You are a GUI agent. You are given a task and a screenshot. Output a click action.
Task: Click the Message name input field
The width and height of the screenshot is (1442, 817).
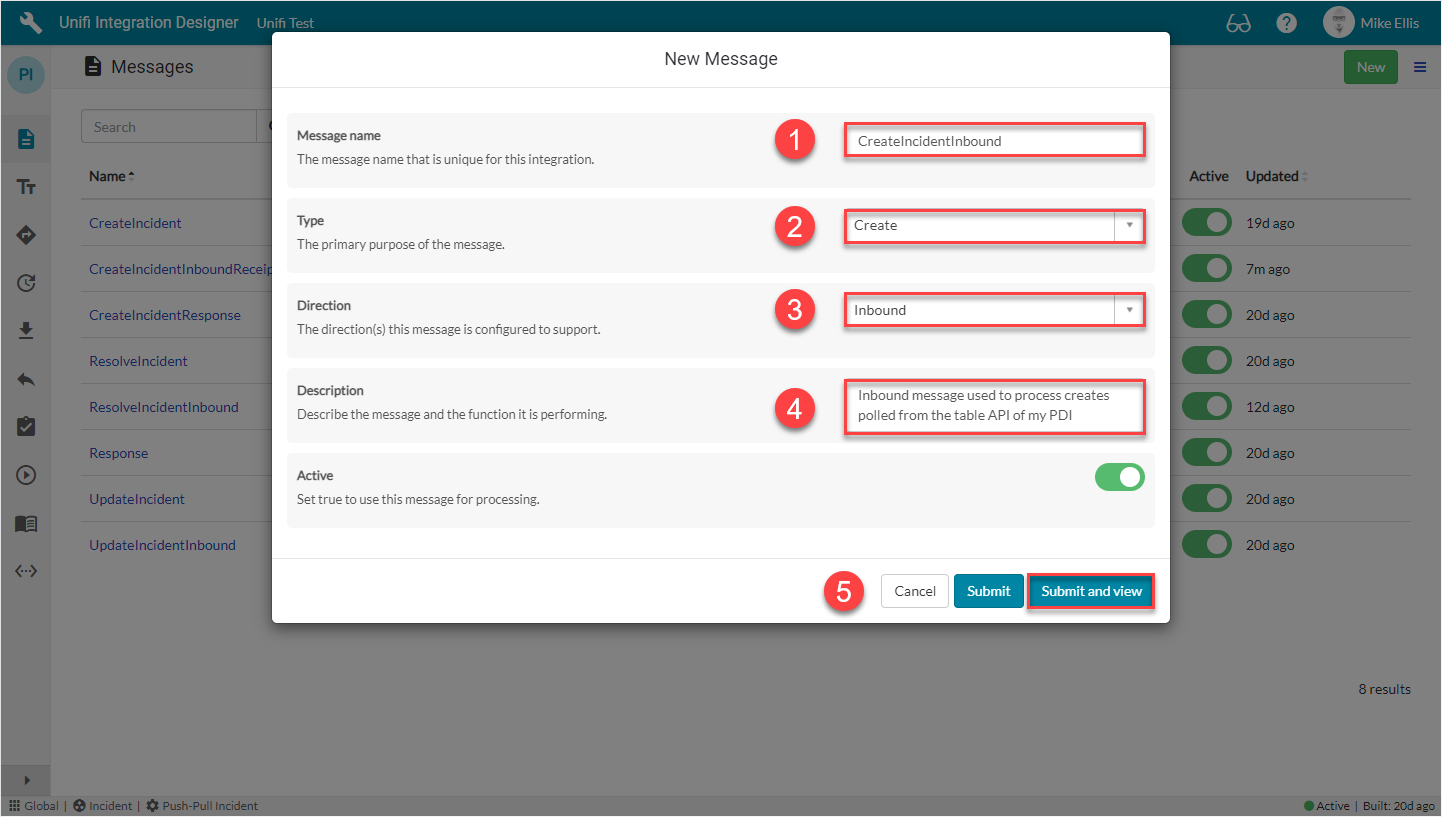coord(994,141)
